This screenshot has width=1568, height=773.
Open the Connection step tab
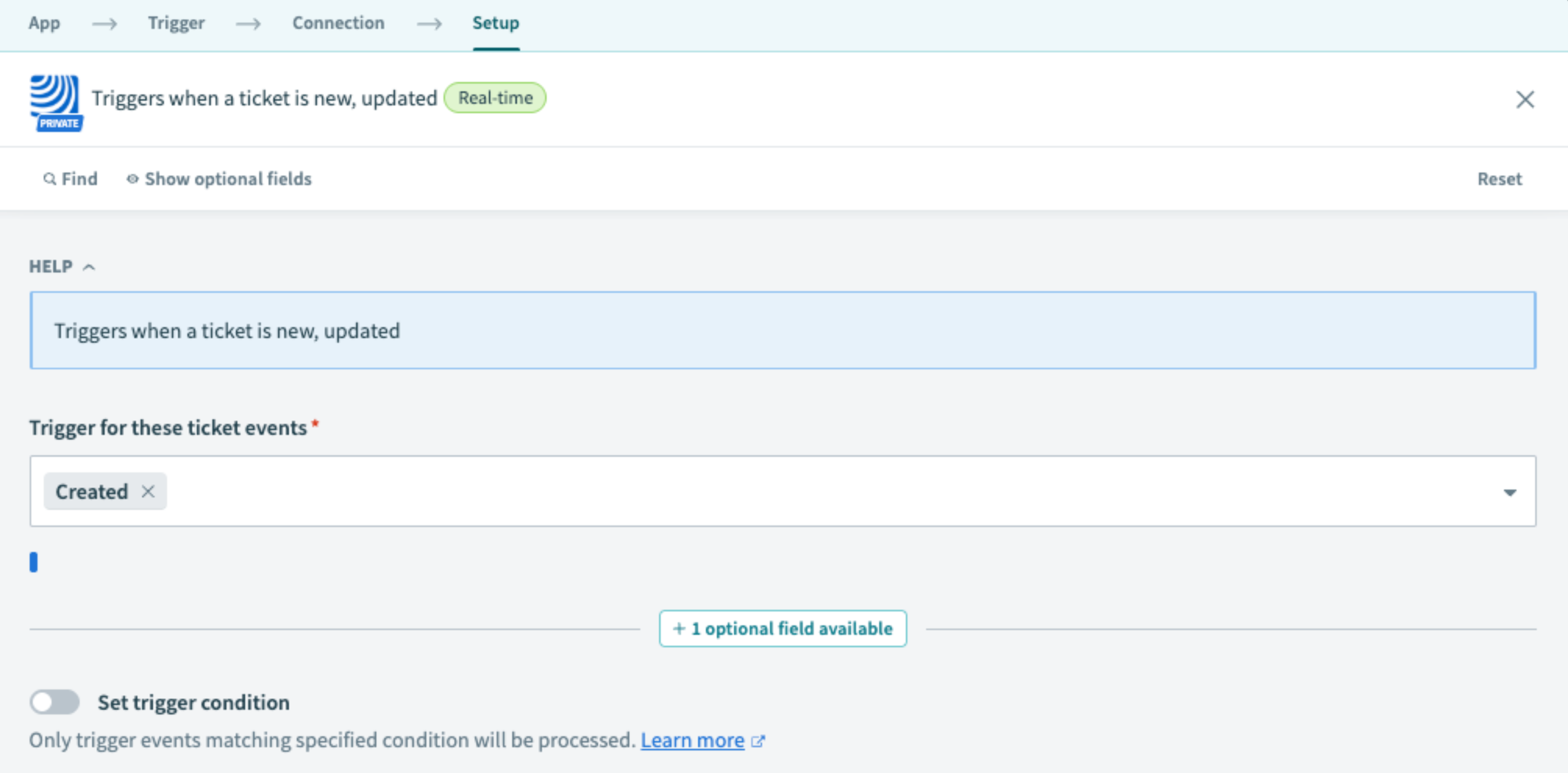point(338,23)
